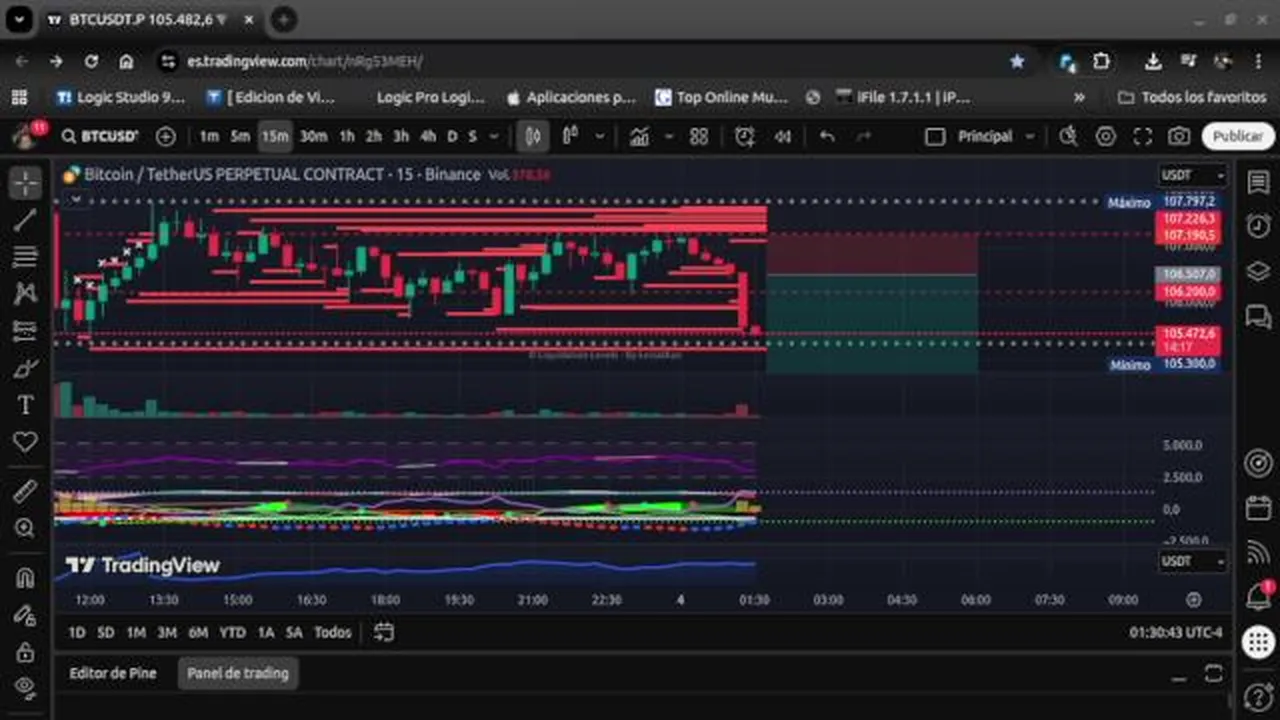The height and width of the screenshot is (720, 1280).
Task: Open the alerts clock panel
Action: click(1258, 226)
